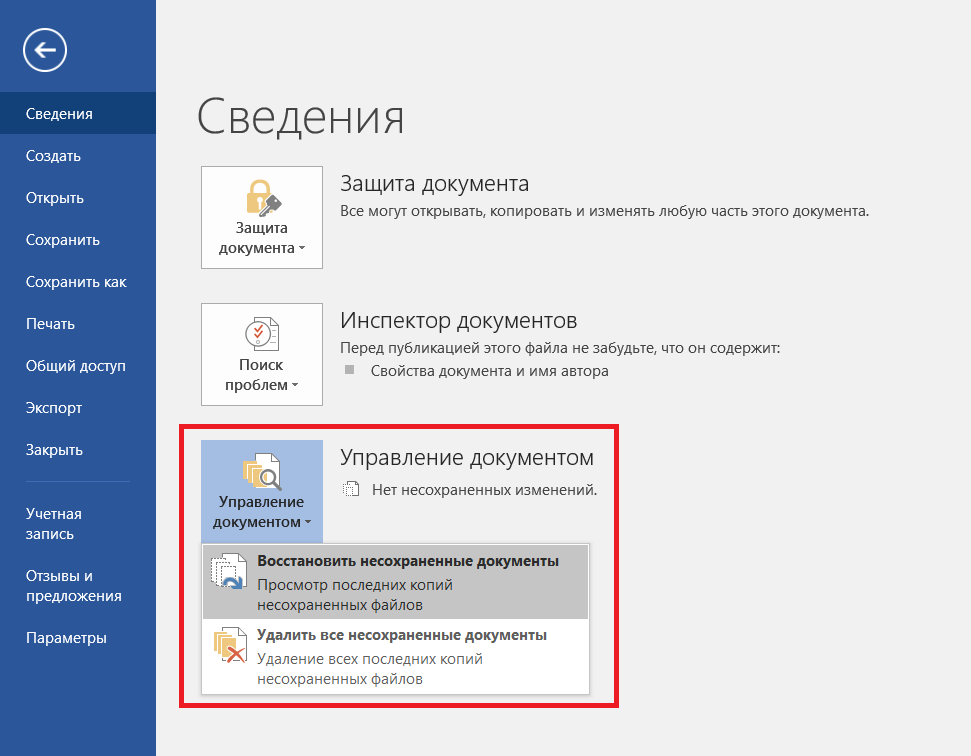Screen dimensions: 971x756
Task: Open the Сведения tab in sidebar
Action: click(78, 113)
